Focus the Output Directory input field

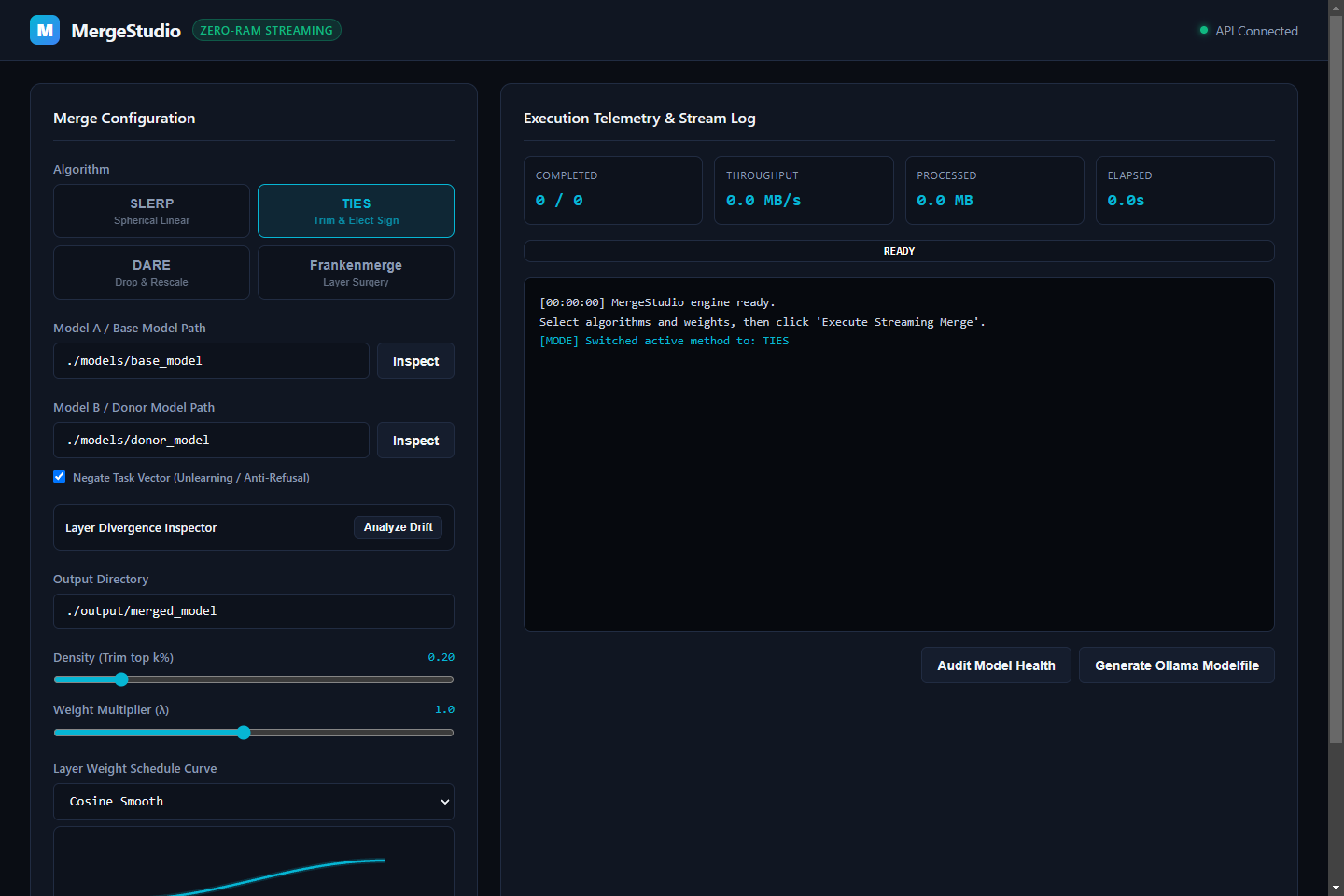[254, 611]
